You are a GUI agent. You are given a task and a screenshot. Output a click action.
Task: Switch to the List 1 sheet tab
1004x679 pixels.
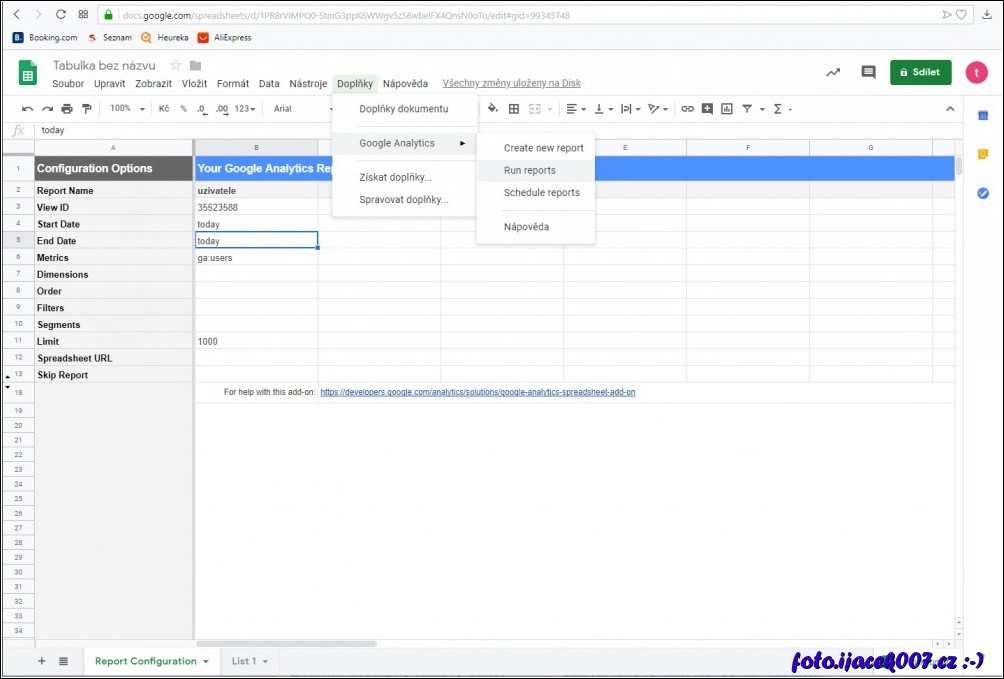click(244, 661)
